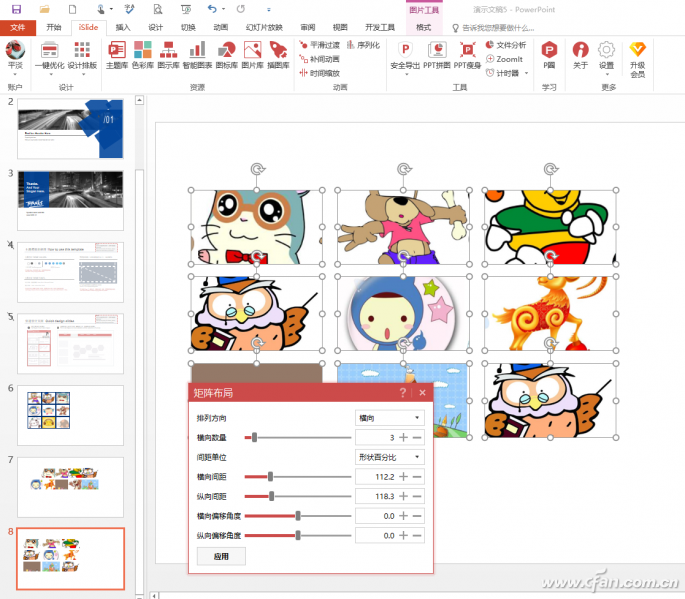Click 时间缩放 time scaling
The image size is (685, 599).
click(x=319, y=73)
